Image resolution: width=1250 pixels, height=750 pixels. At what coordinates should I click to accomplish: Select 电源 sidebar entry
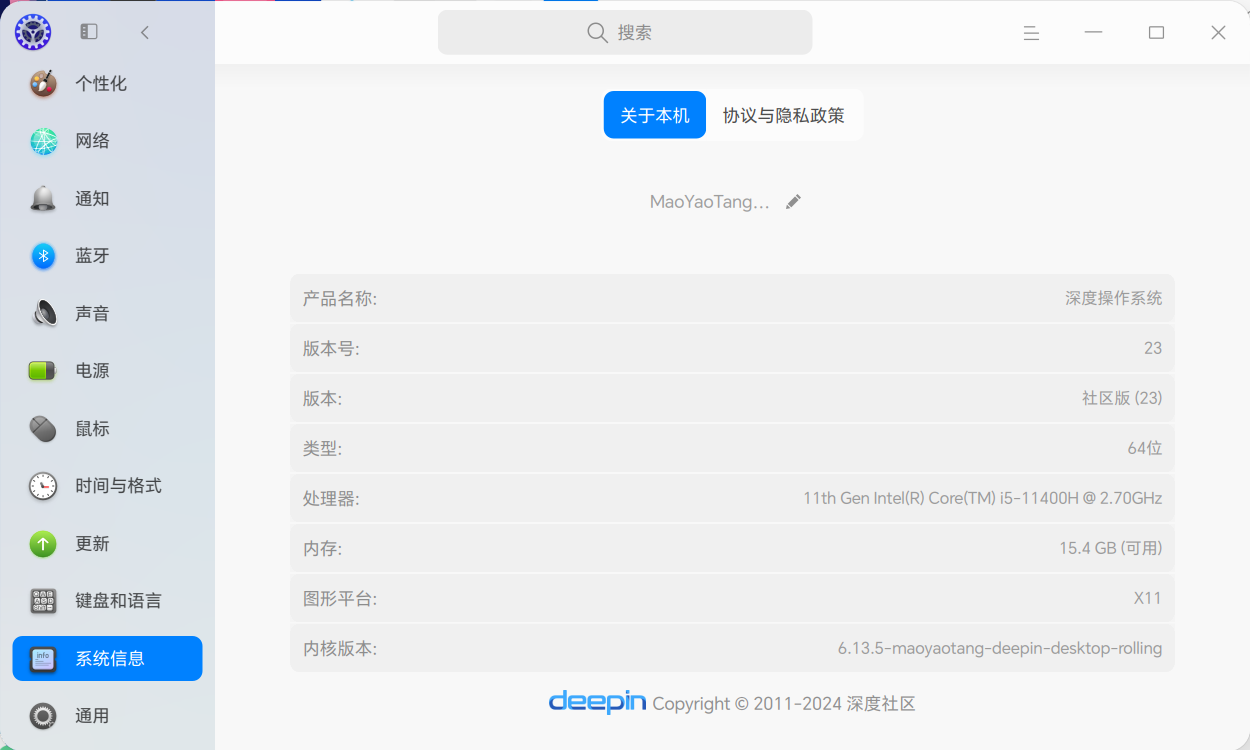click(x=107, y=371)
